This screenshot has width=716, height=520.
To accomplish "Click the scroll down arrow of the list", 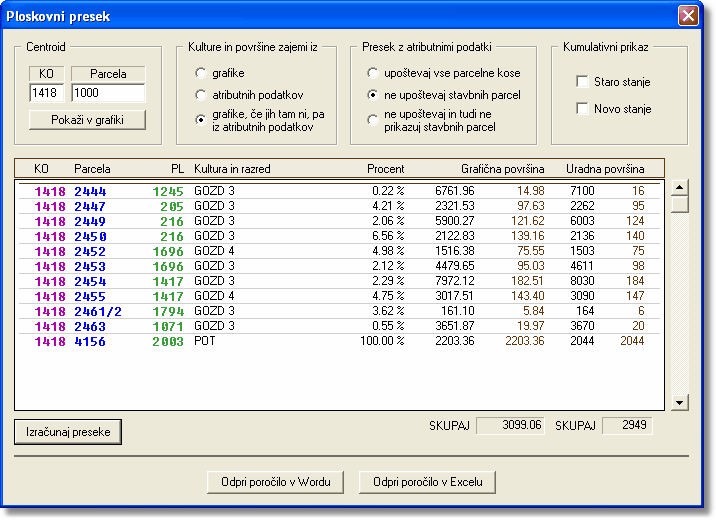I will click(680, 402).
